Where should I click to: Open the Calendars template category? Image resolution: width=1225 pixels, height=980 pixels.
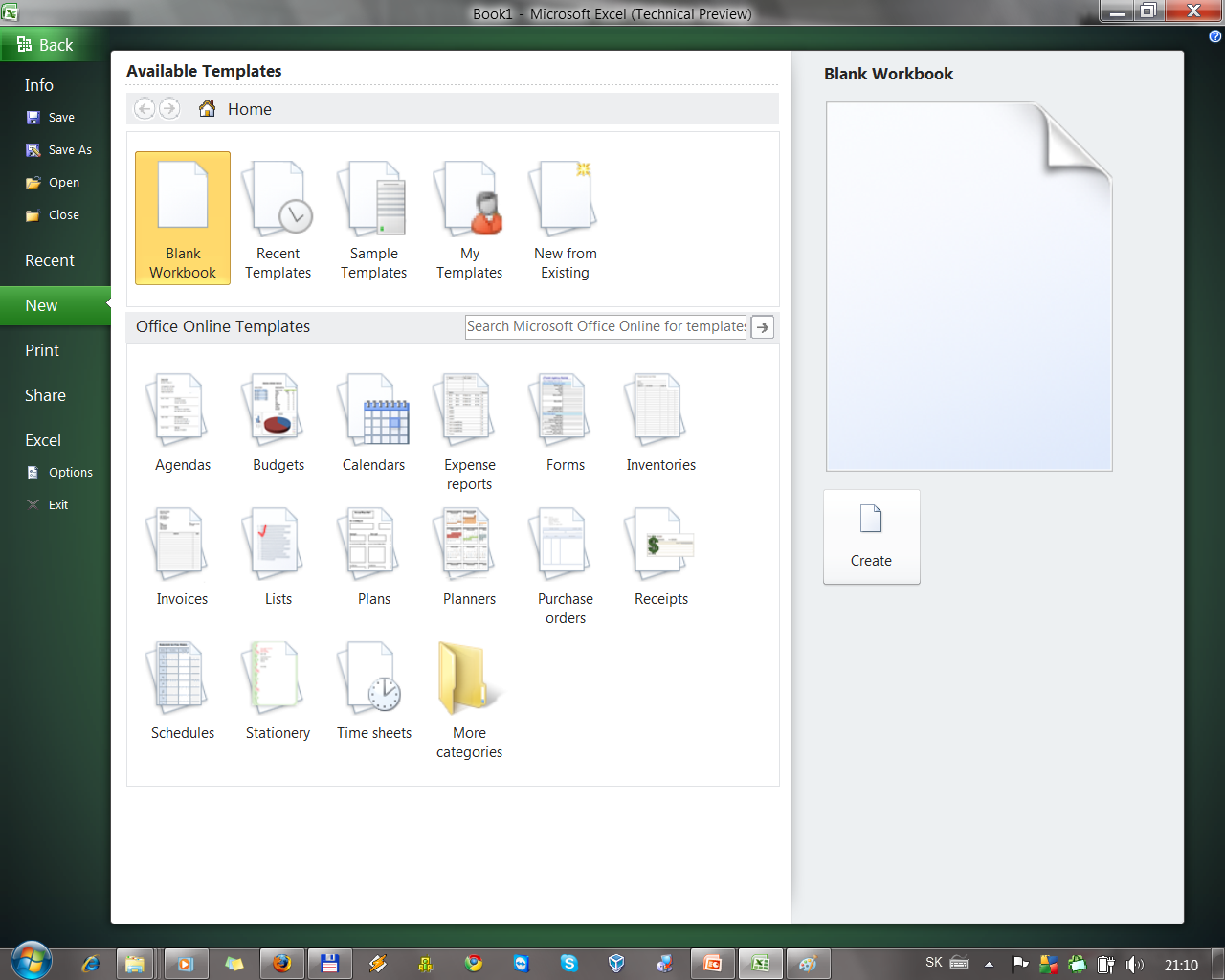[x=374, y=423]
